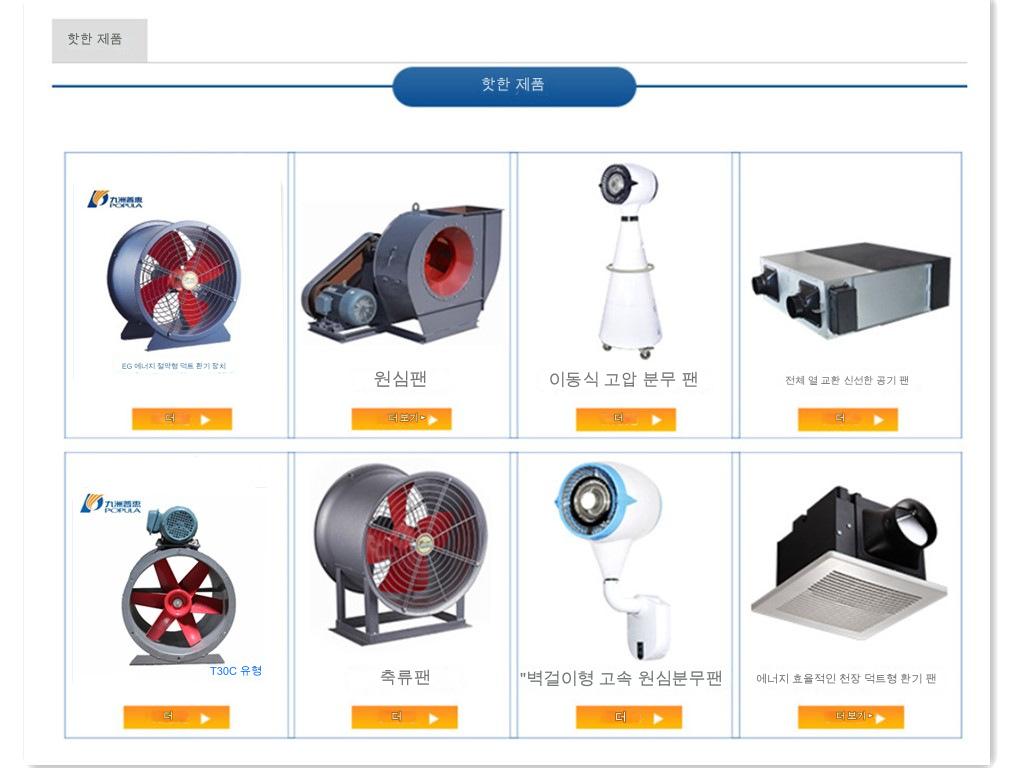
Task: Click the more button under heat exchange fan
Action: (848, 419)
